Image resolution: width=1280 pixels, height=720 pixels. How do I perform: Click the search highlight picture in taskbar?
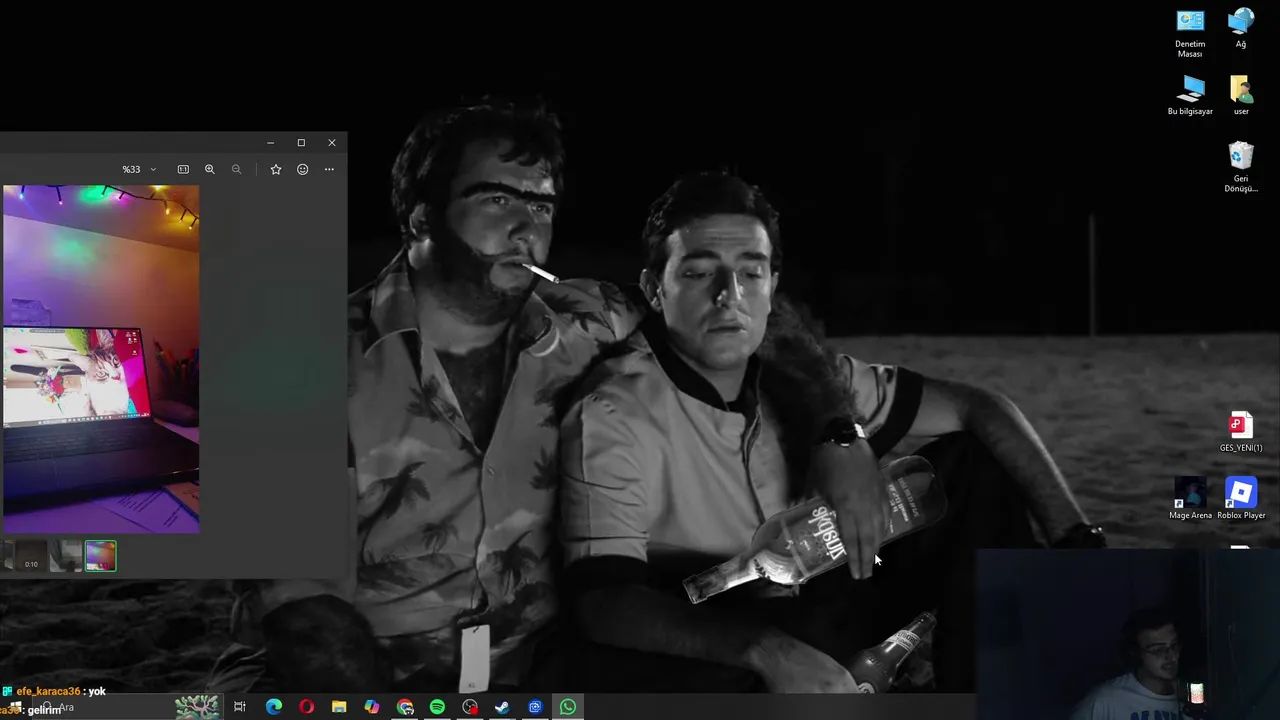click(197, 707)
